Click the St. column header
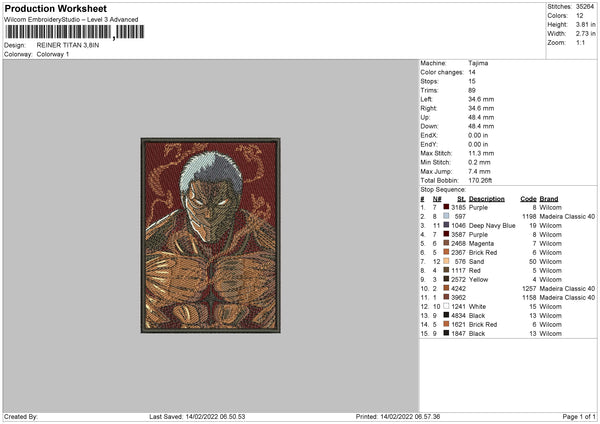 click(461, 199)
